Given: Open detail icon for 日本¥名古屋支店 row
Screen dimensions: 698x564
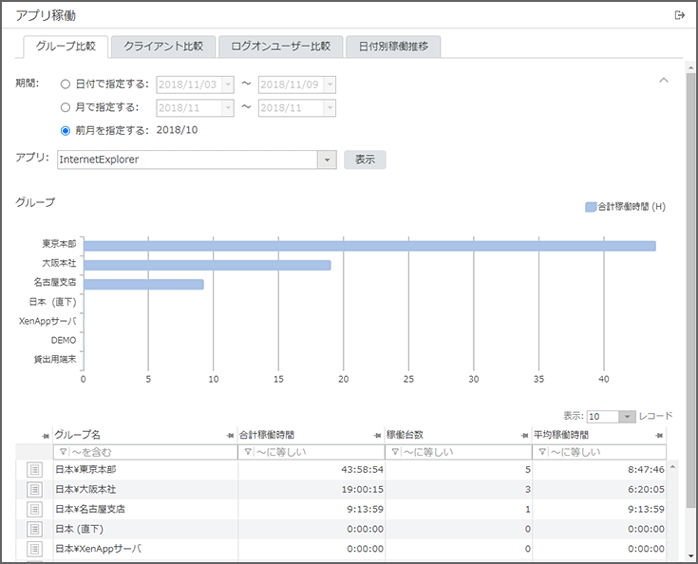Looking at the screenshot, I should [x=35, y=509].
